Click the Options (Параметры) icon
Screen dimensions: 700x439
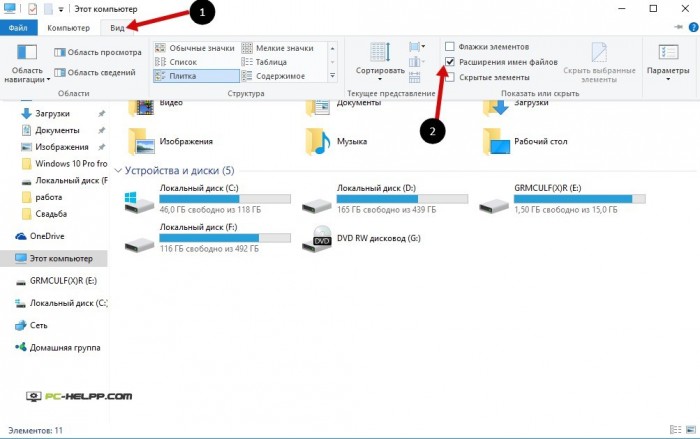tap(667, 52)
